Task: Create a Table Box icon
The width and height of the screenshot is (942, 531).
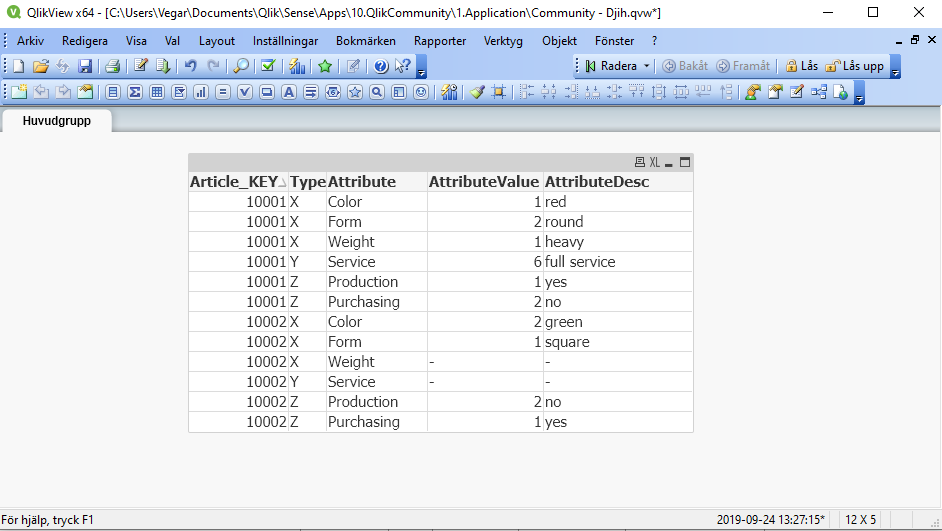Action: pyautogui.click(x=157, y=92)
